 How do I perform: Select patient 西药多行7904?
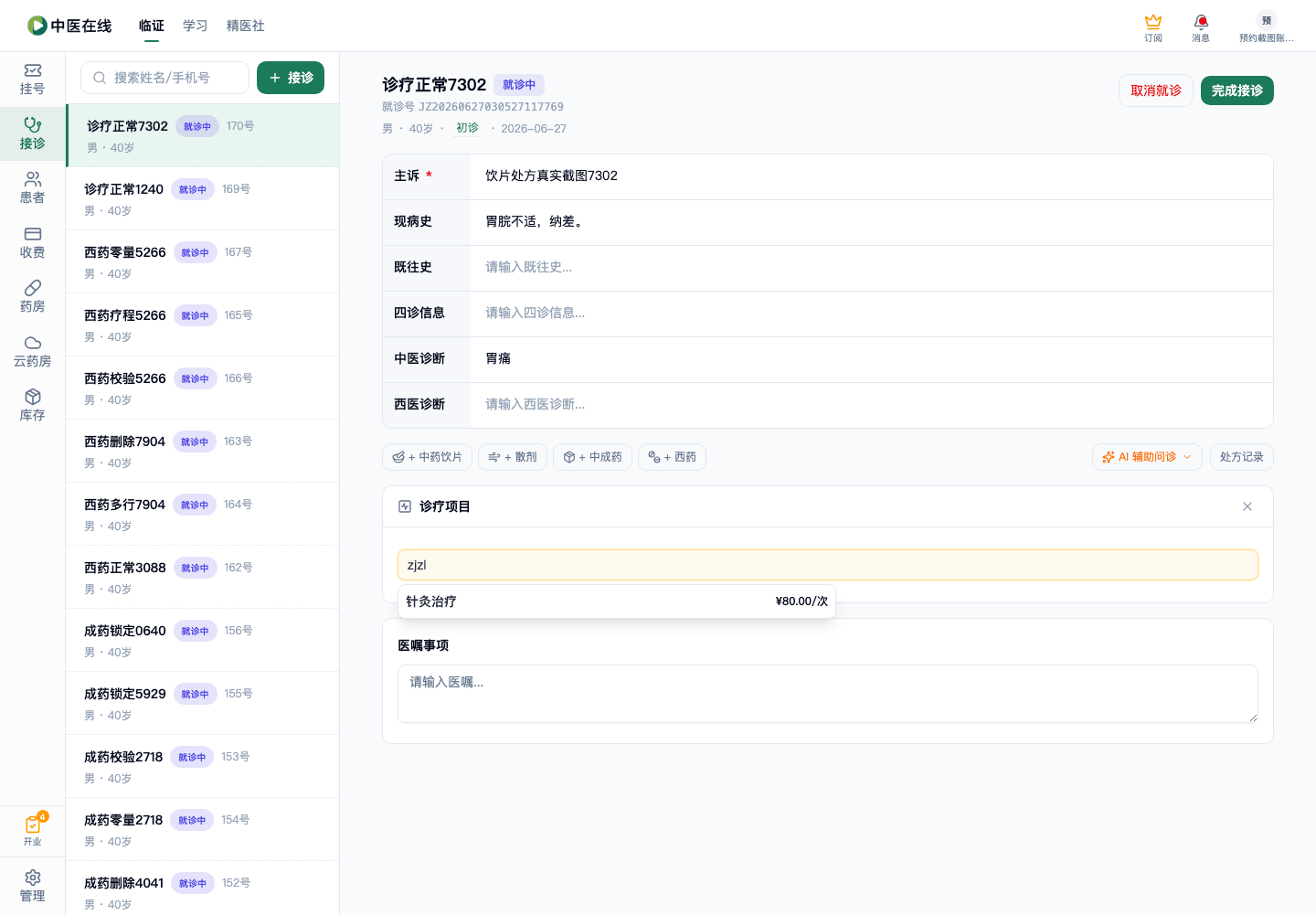[203, 514]
